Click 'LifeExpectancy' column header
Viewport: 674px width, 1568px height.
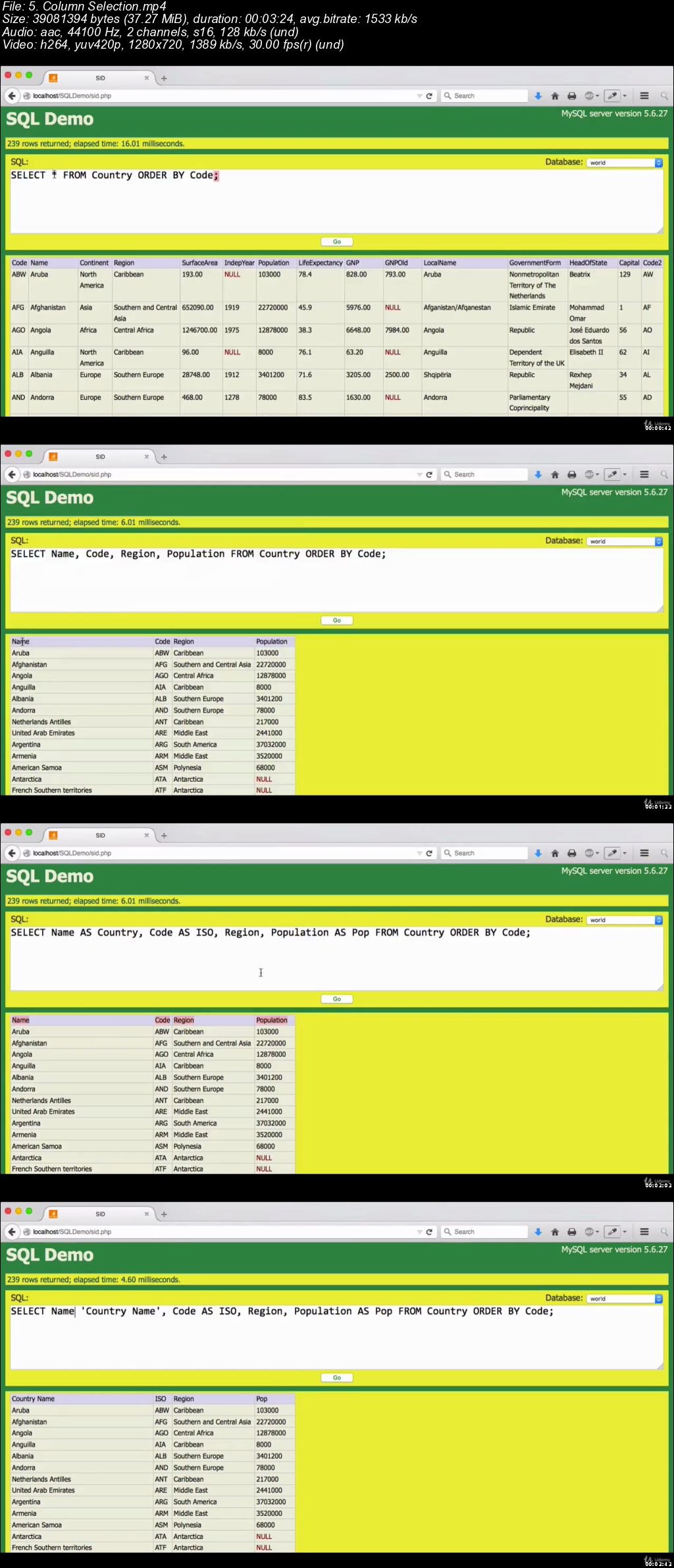pyautogui.click(x=320, y=263)
